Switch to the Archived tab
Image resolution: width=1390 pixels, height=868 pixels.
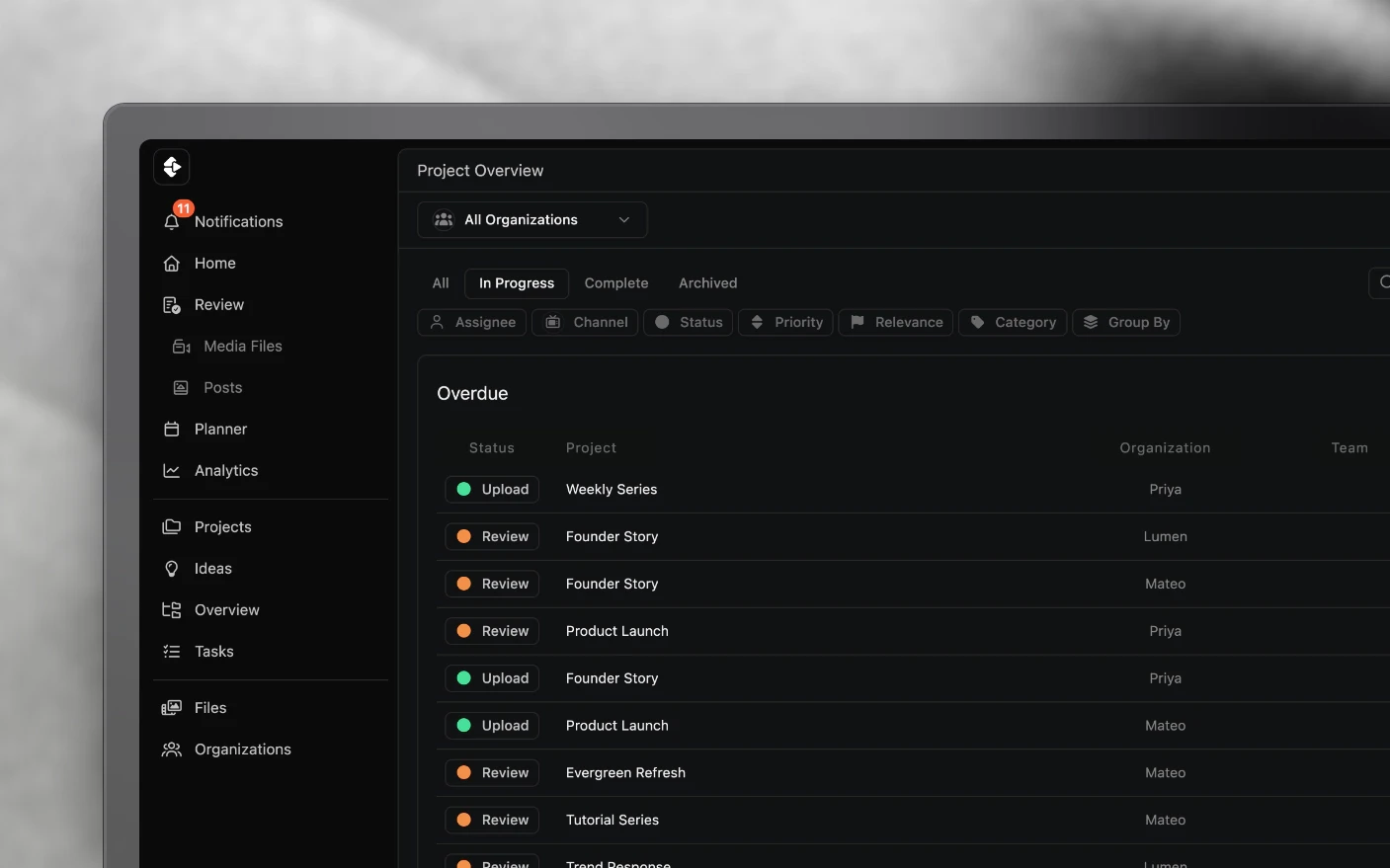coord(708,283)
